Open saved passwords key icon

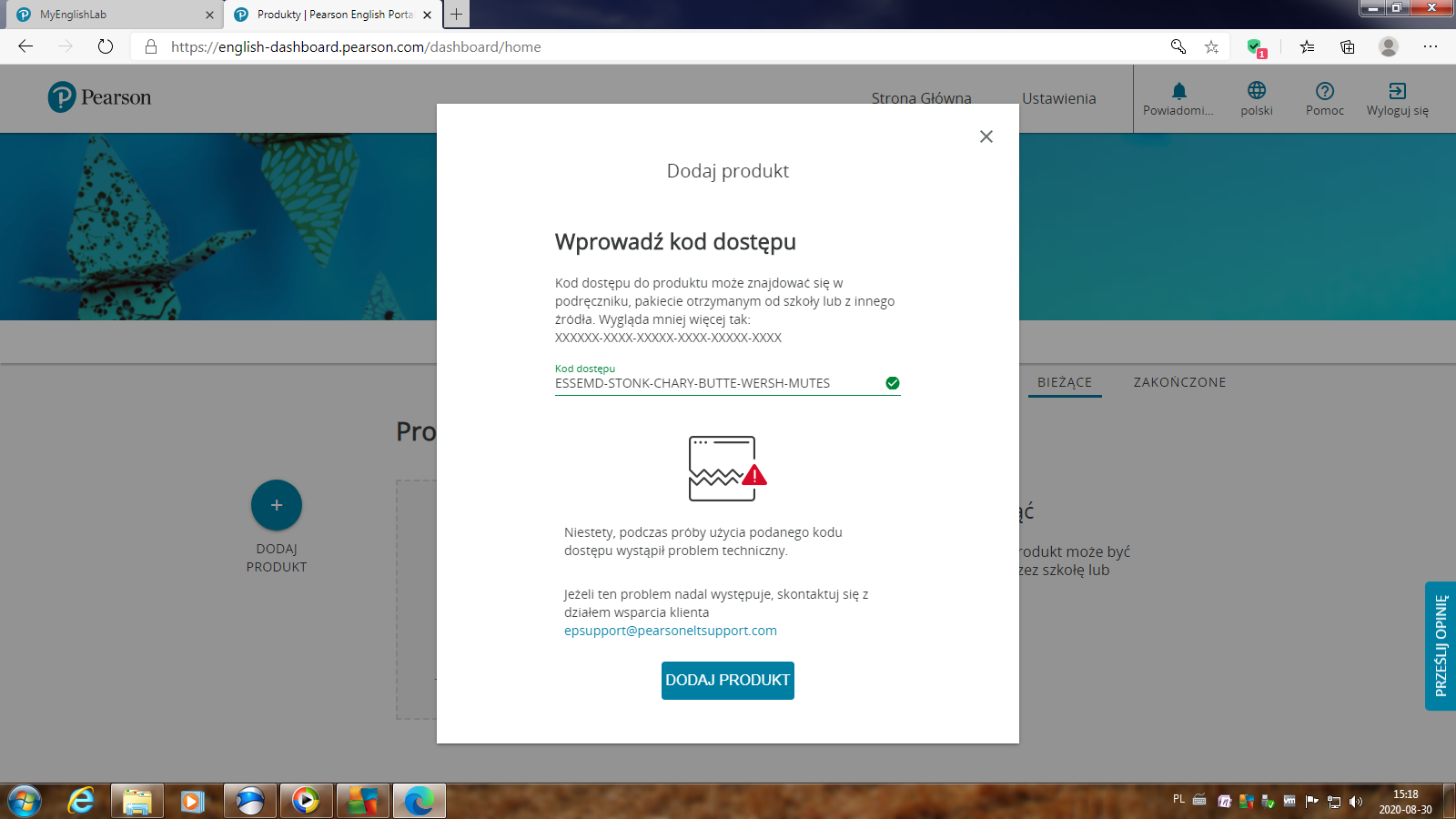pos(1178,46)
